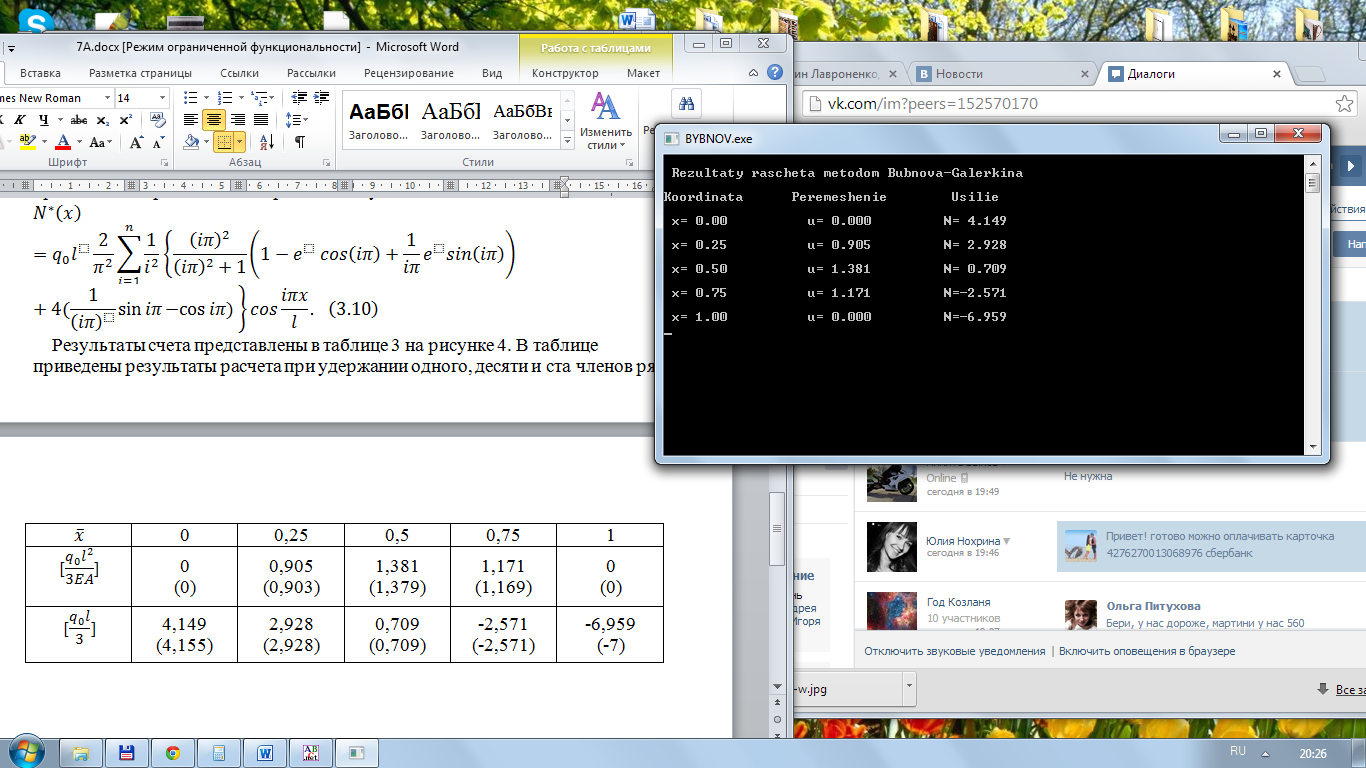Toggle show paragraph marks

300,141
